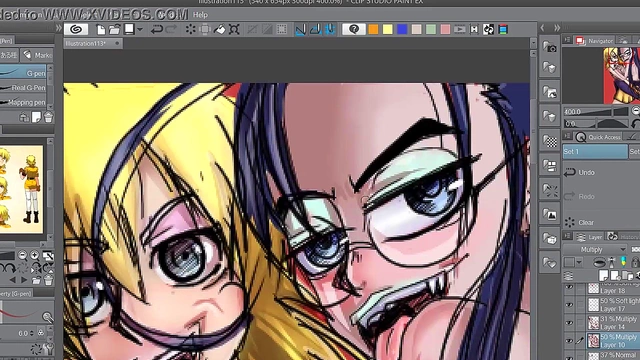Toggle Snap to Grid

tap(330, 29)
